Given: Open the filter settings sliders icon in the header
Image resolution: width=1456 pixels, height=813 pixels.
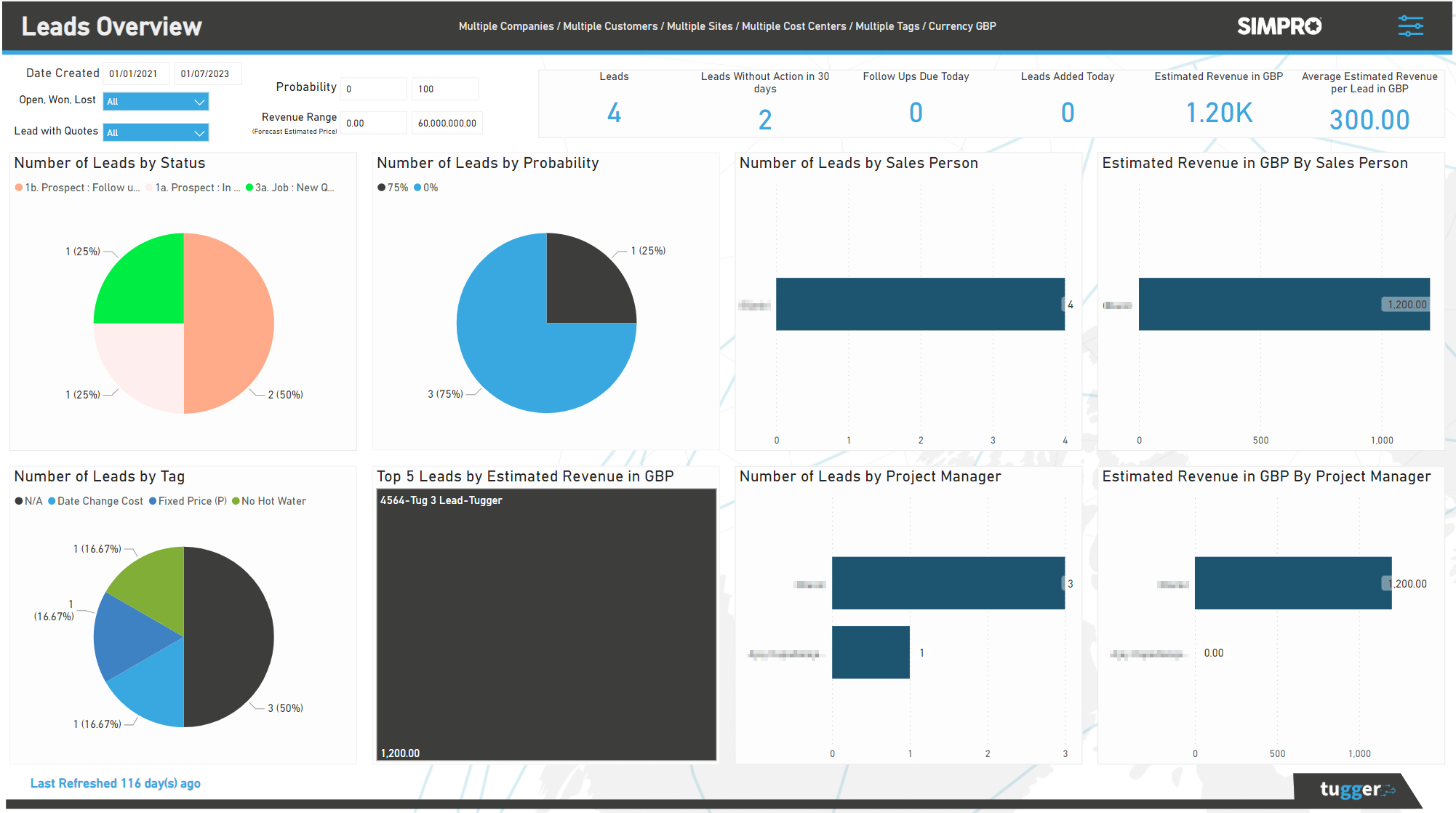Looking at the screenshot, I should [x=1410, y=25].
